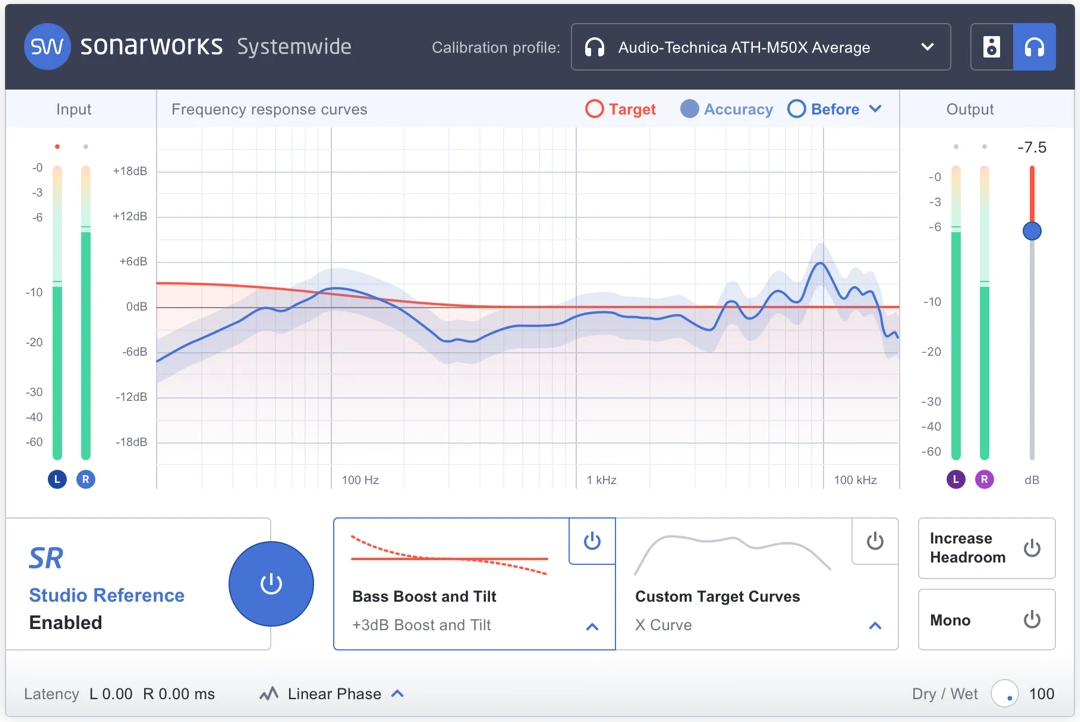The width and height of the screenshot is (1080, 722).
Task: Click headphone icon inside calibration profile box
Action: pyautogui.click(x=594, y=47)
